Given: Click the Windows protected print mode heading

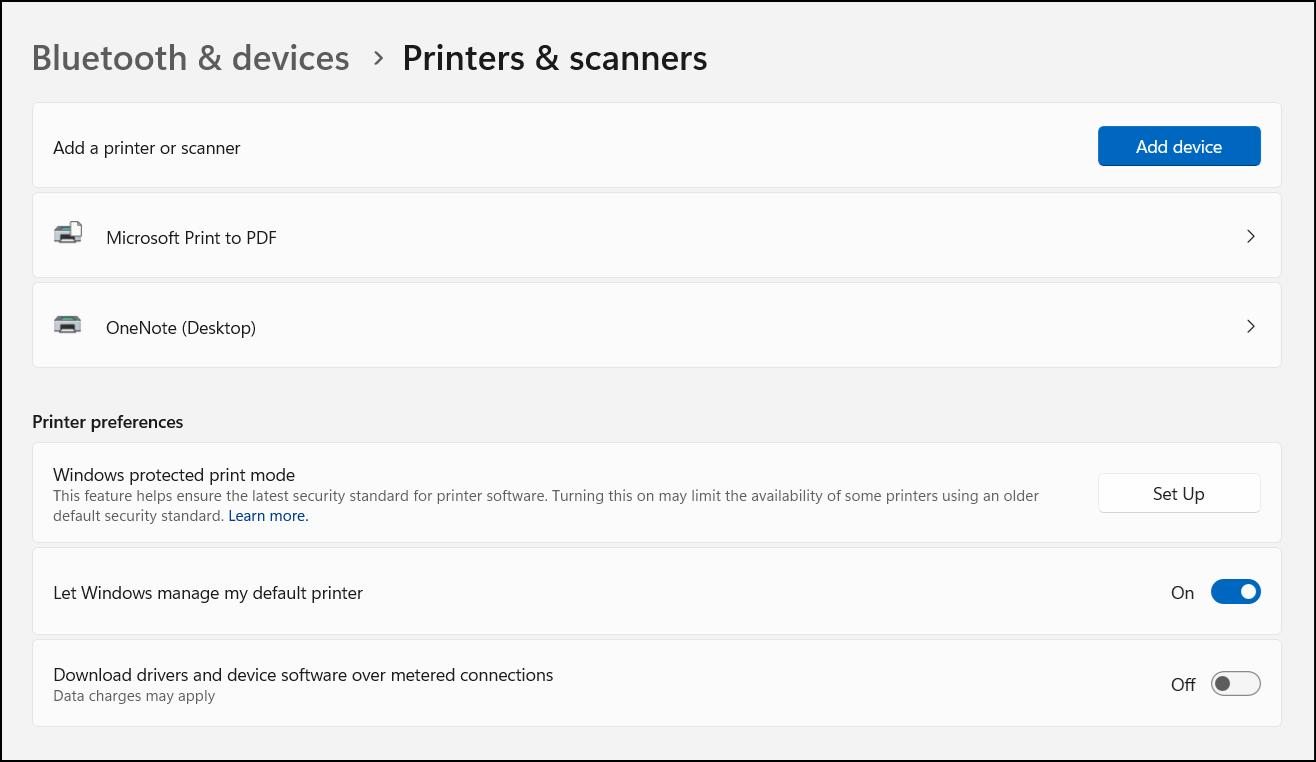Looking at the screenshot, I should coord(174,475).
